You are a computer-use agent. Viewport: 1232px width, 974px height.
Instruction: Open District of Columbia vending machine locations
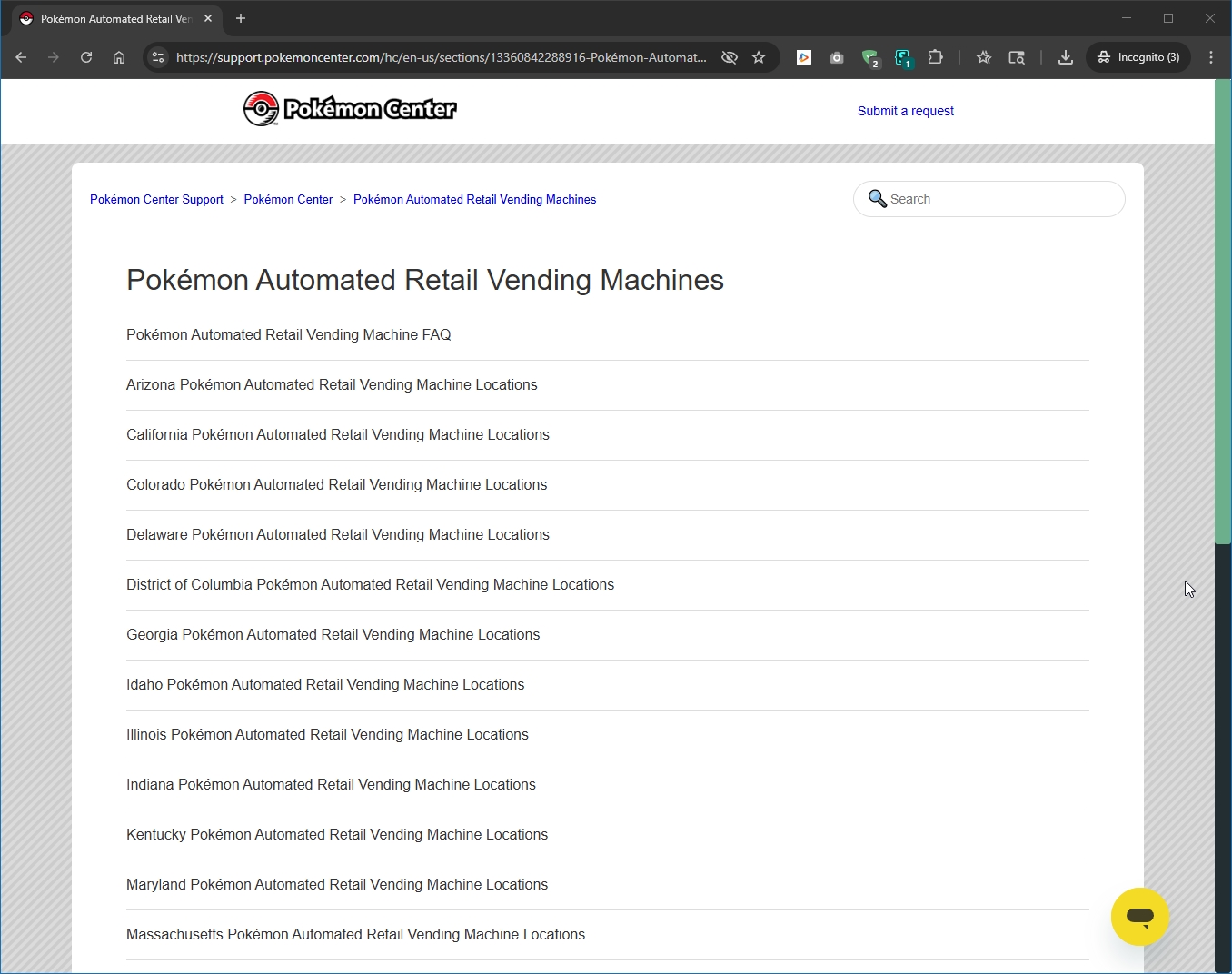370,584
